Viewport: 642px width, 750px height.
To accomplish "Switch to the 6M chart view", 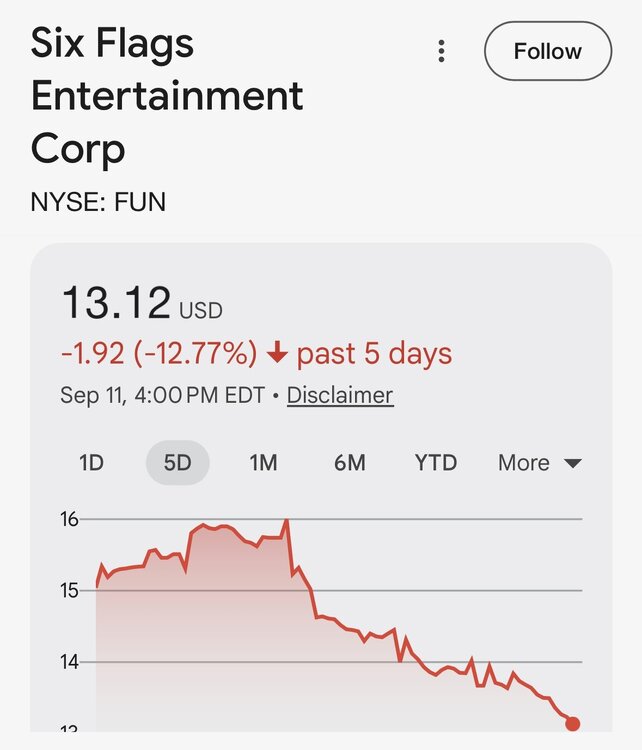I will 350,463.
